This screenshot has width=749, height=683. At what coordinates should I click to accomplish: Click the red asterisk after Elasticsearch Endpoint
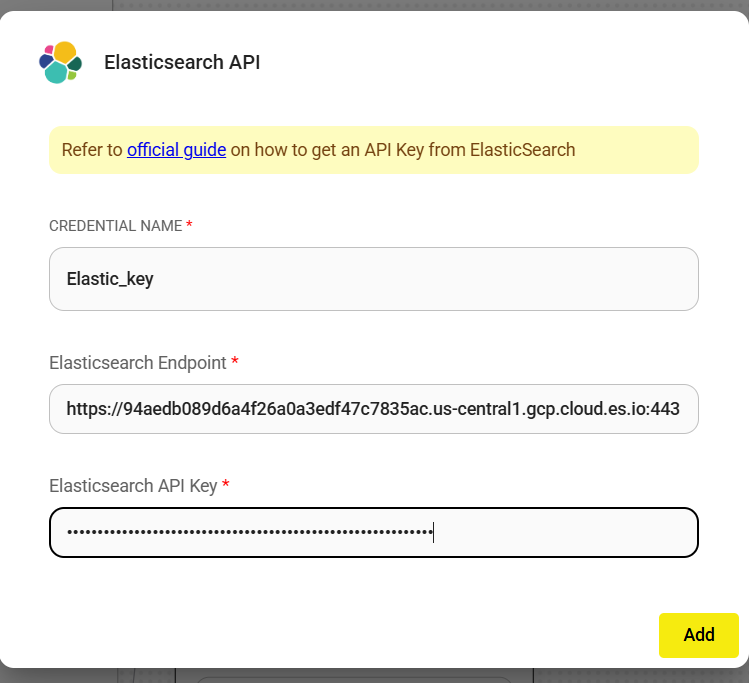(x=235, y=363)
